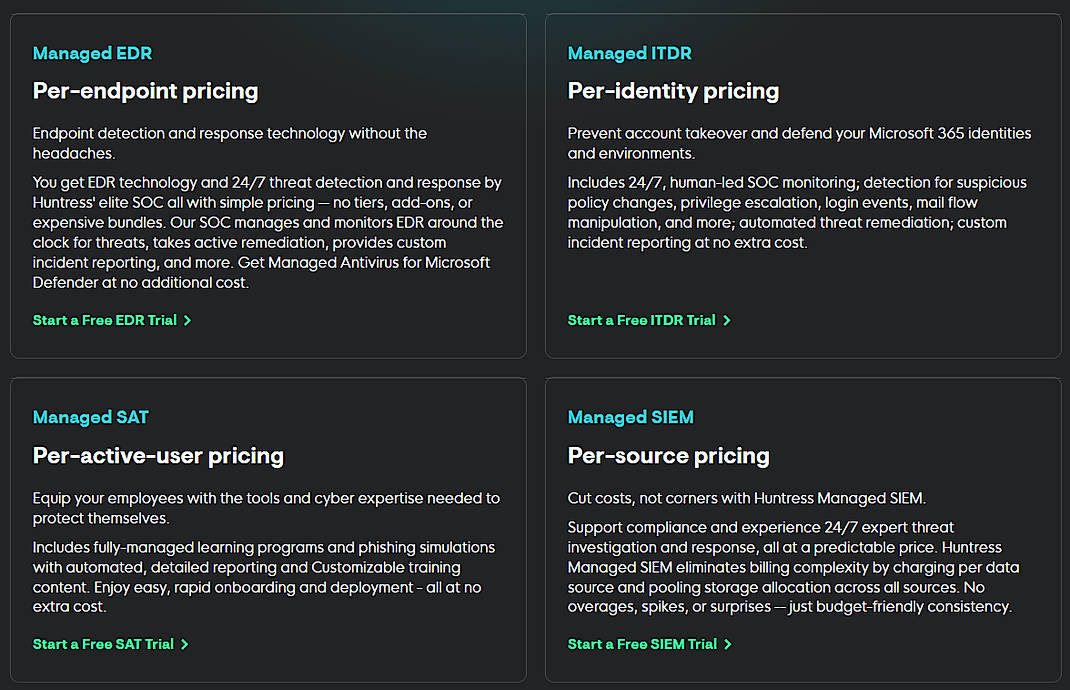Open the Start a Free ITDR Trial link

coord(642,321)
